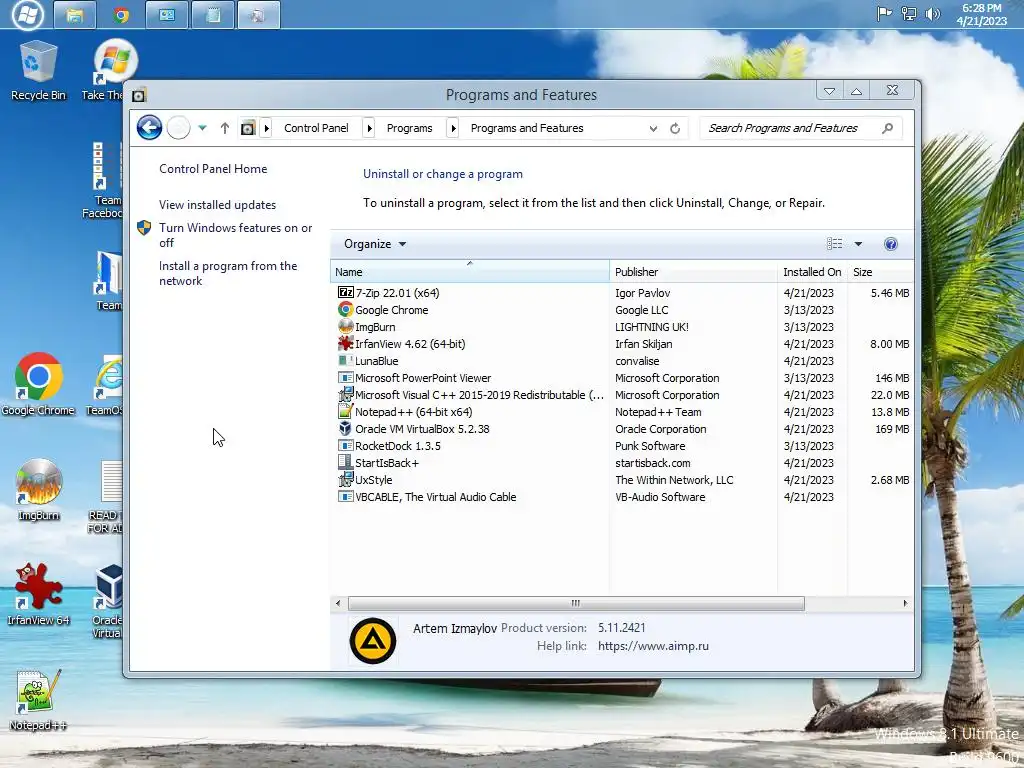Open the Recycle Bin desktop icon

click(38, 71)
